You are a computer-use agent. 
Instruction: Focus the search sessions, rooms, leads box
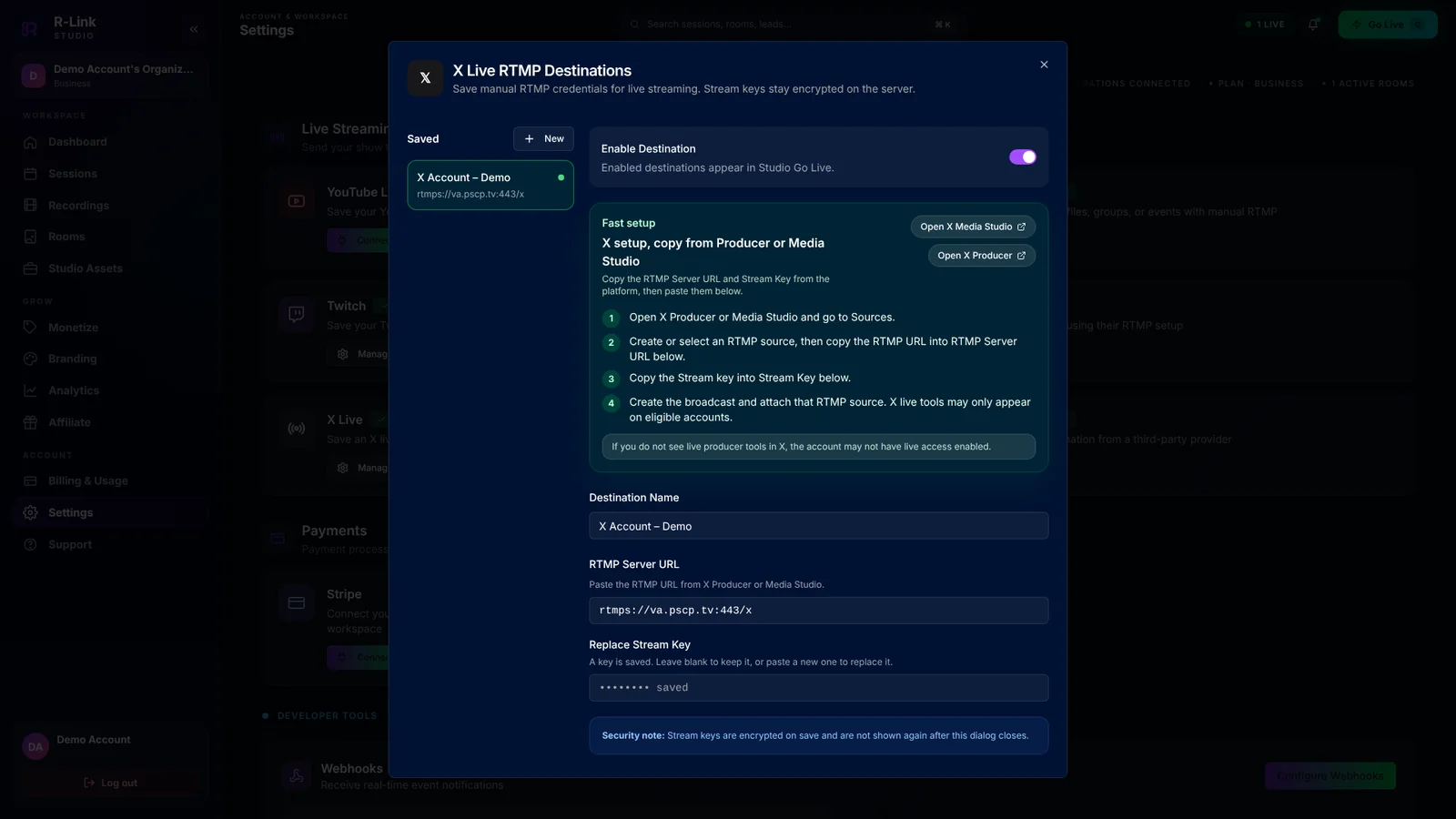pyautogui.click(x=790, y=25)
